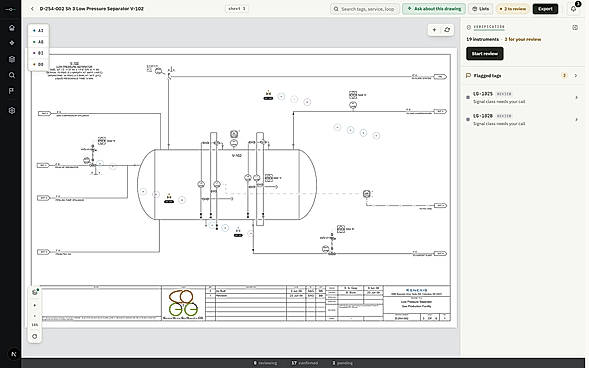Open the layers control on canvas toolbar

click(35, 292)
